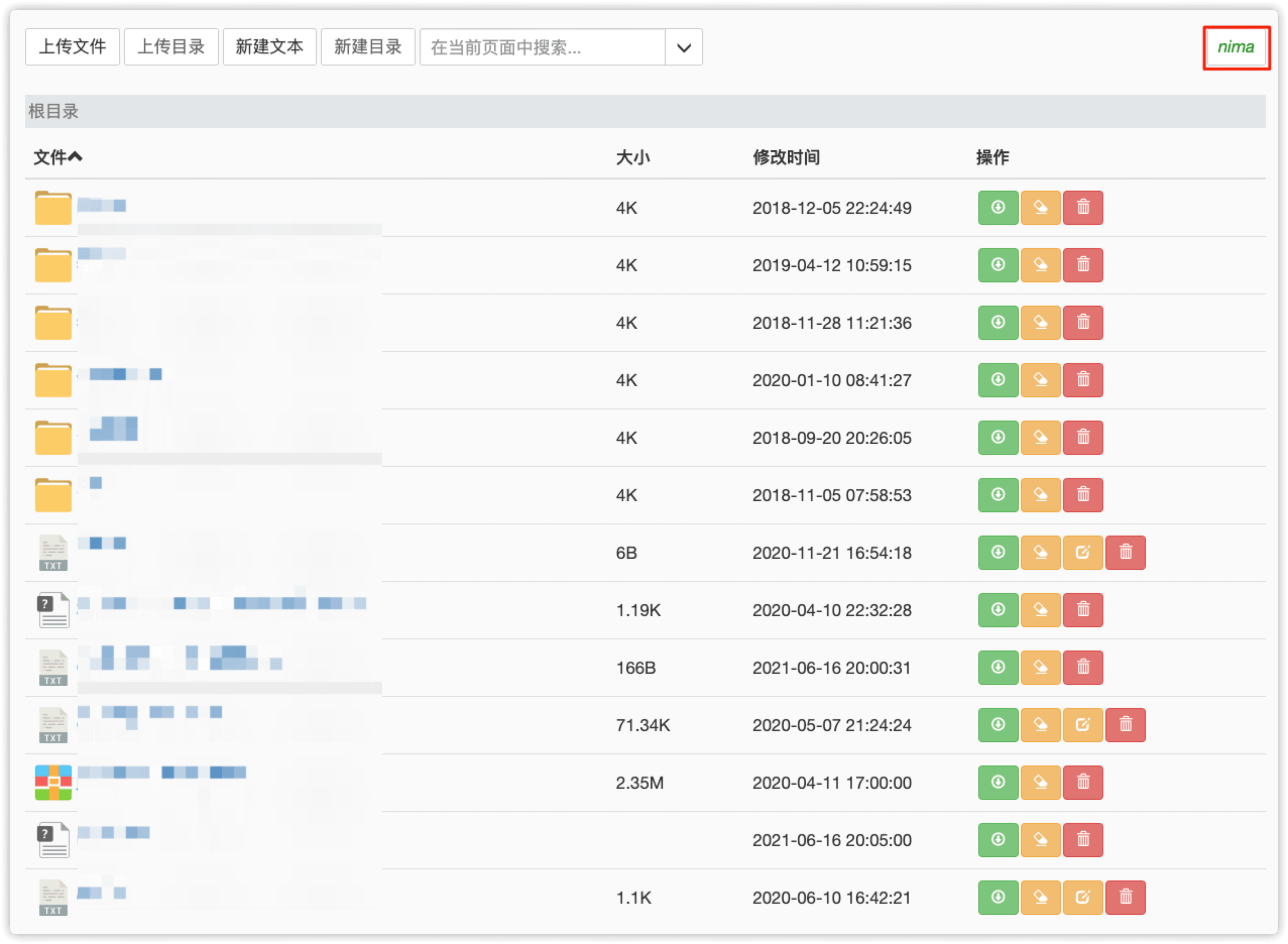The image size is (1288, 944).
Task: Rename the 2.35M archive file
Action: click(x=1040, y=782)
